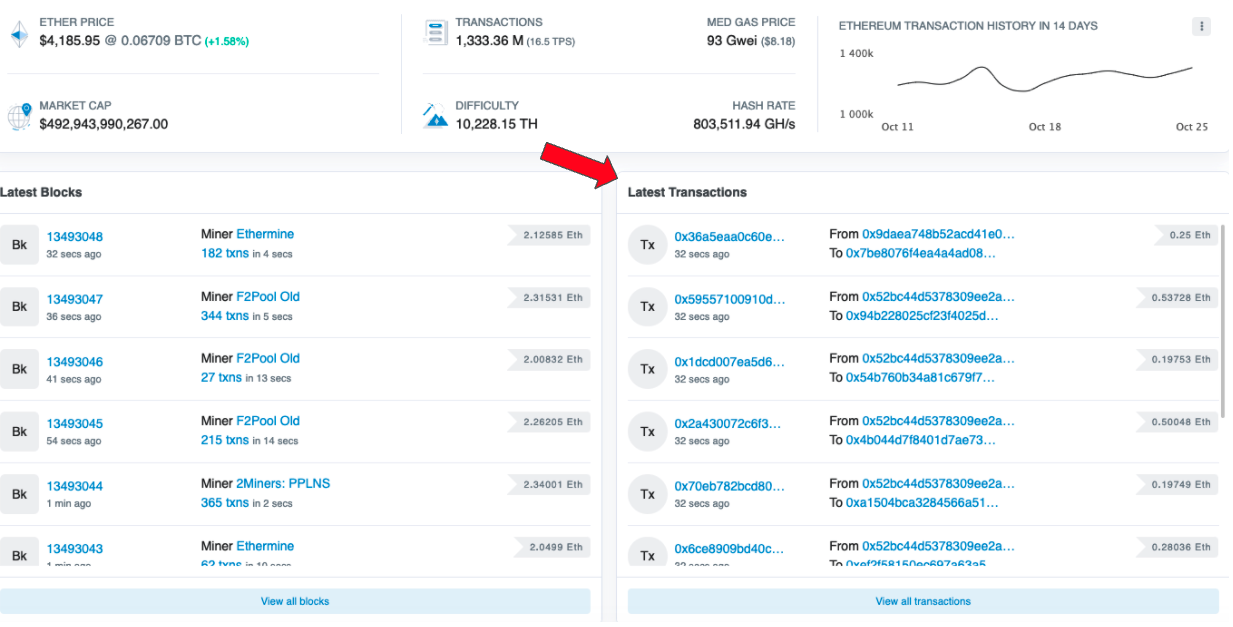Click the Market Cap globe icon

point(19,116)
